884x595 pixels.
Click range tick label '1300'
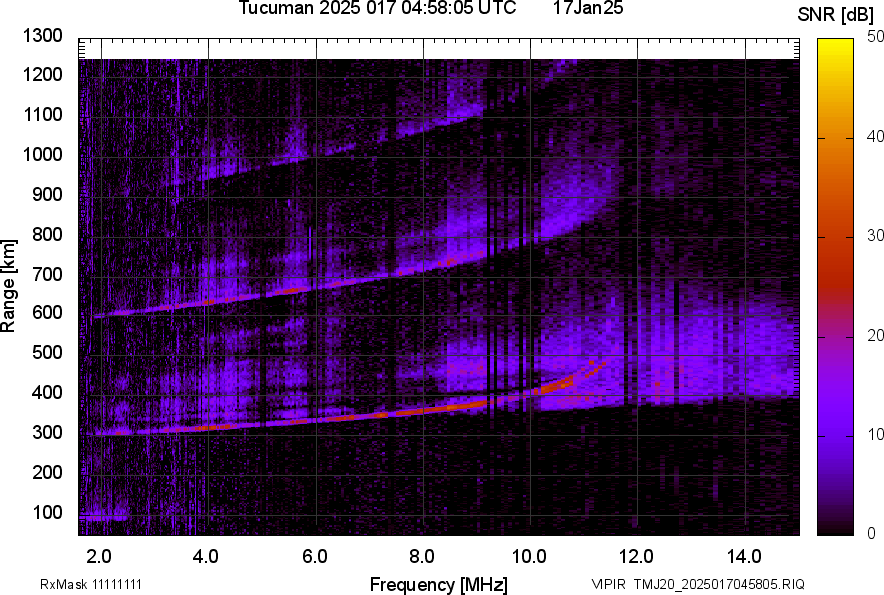42,36
